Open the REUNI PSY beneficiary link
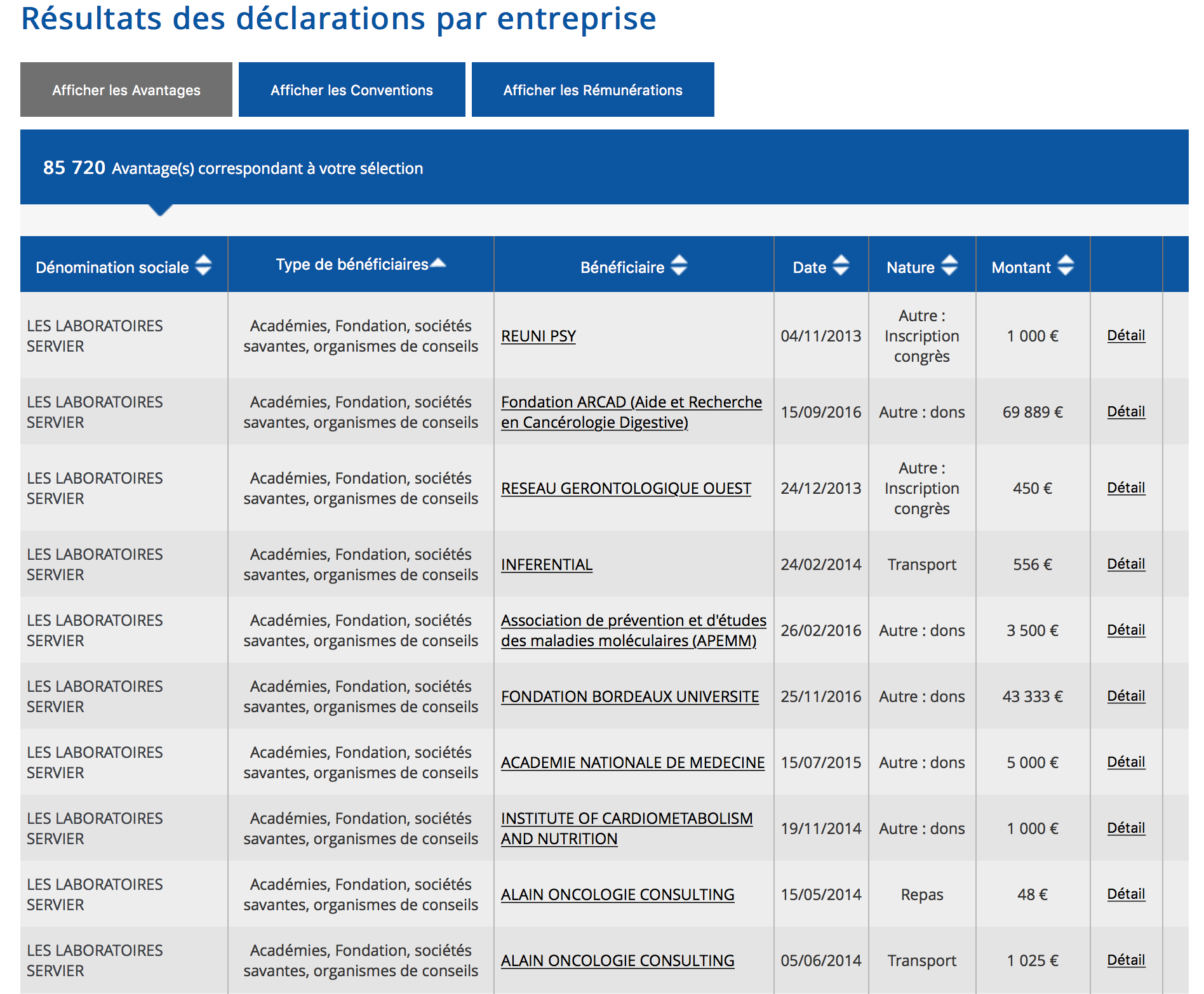1204x994 pixels. (538, 336)
